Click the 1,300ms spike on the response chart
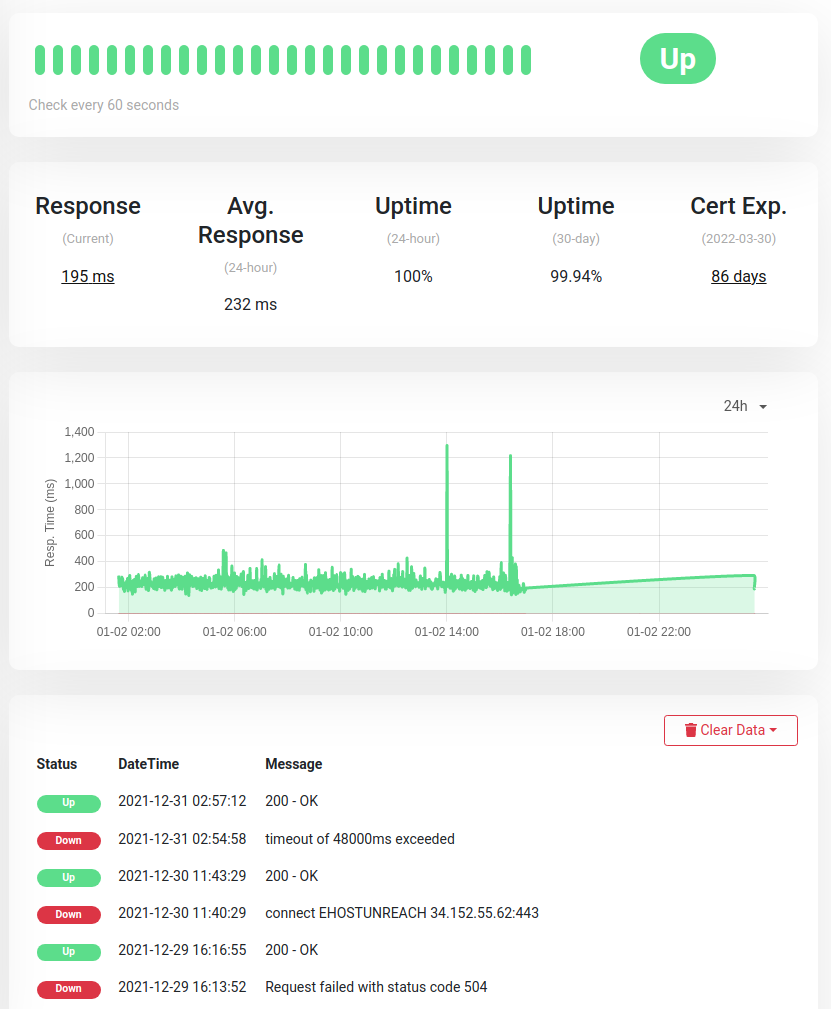The width and height of the screenshot is (831, 1009). pos(446,445)
